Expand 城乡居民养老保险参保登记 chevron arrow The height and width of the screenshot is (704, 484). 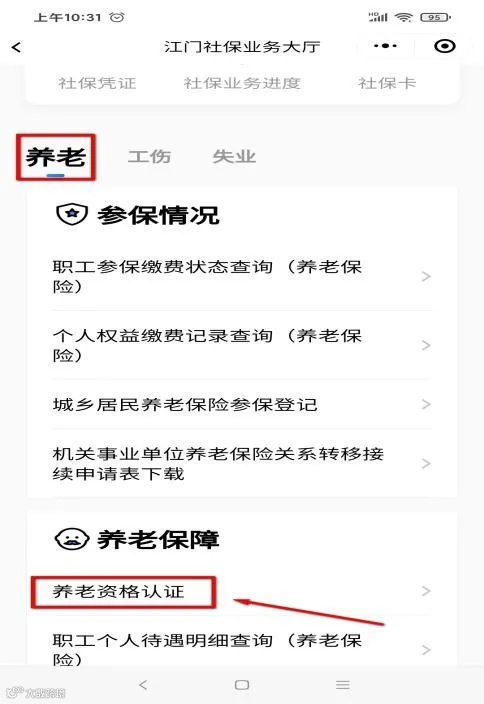coord(426,405)
